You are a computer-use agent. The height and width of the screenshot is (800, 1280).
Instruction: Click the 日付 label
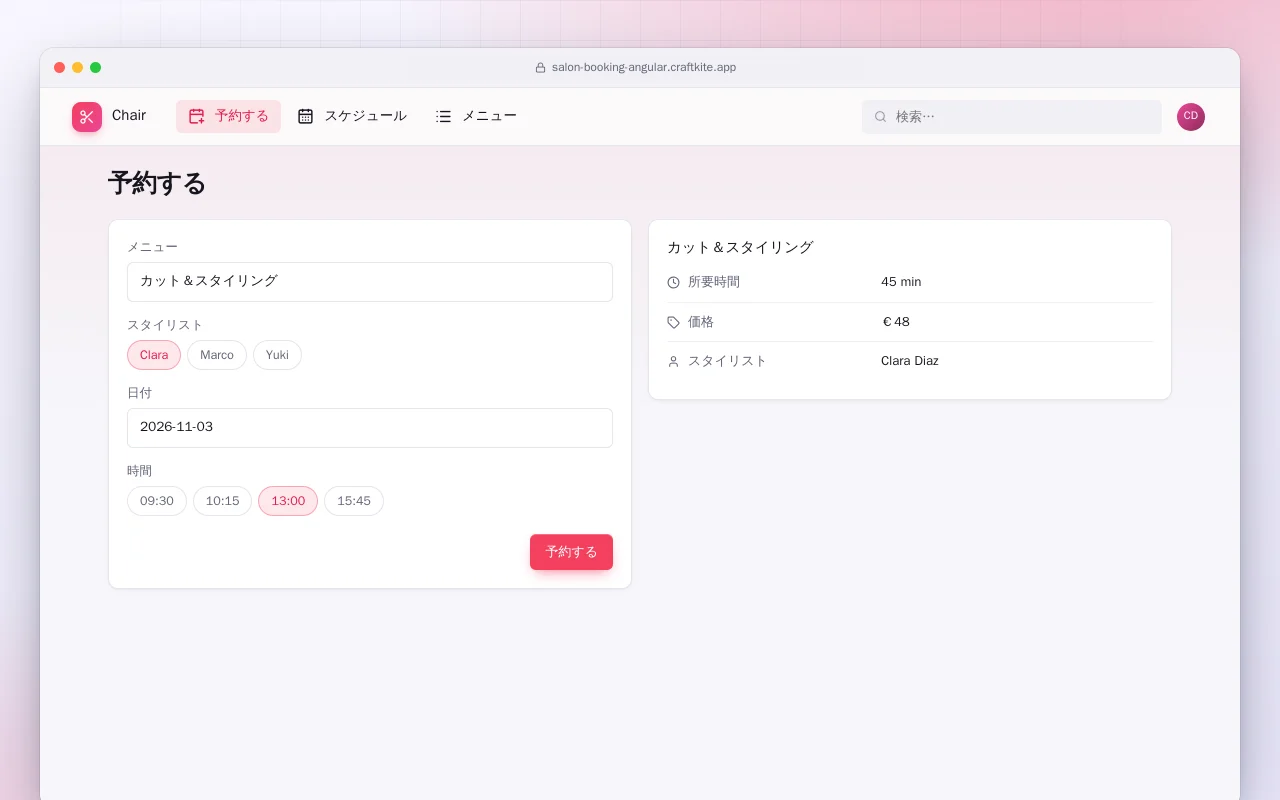140,393
